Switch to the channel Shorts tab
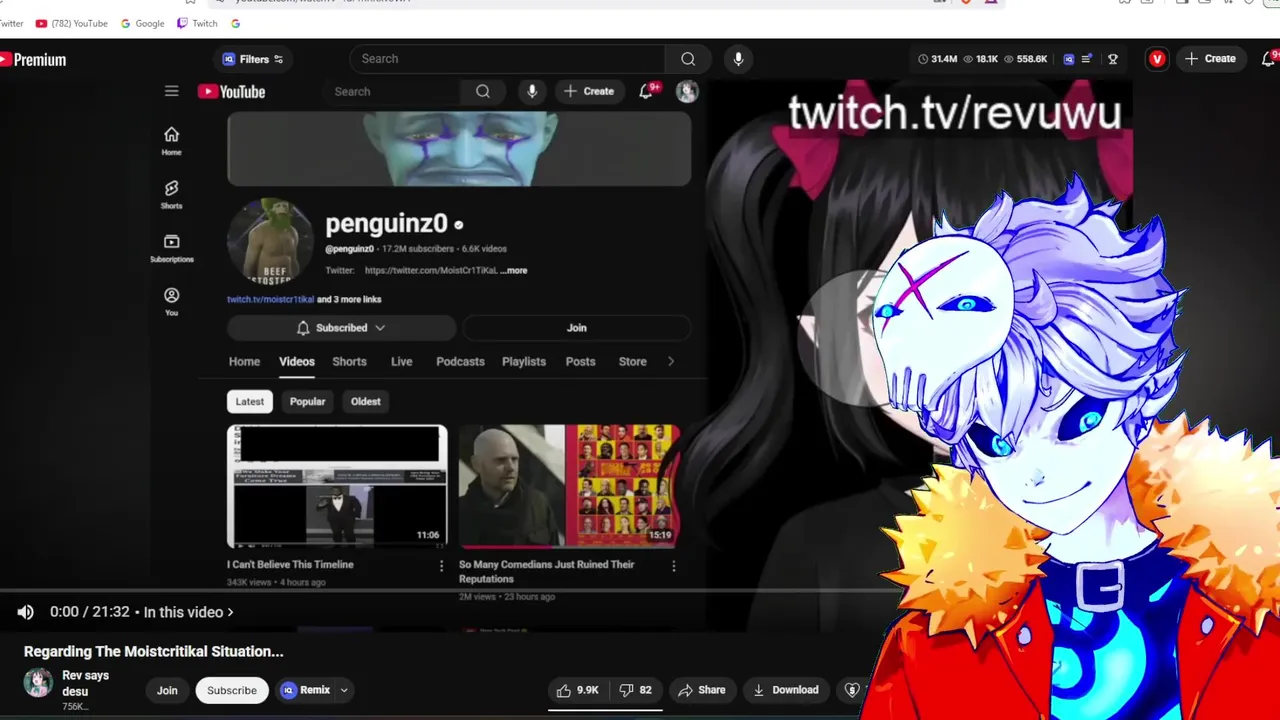1280x720 pixels. [349, 361]
